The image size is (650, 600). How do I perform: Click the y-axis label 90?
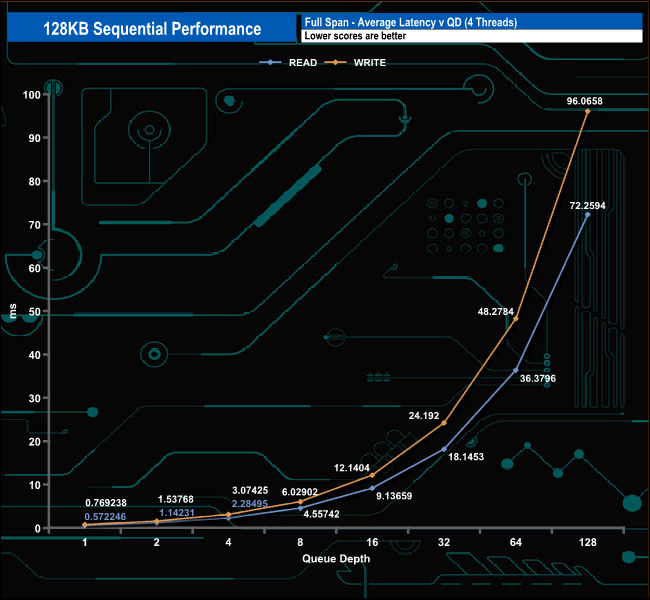point(34,138)
